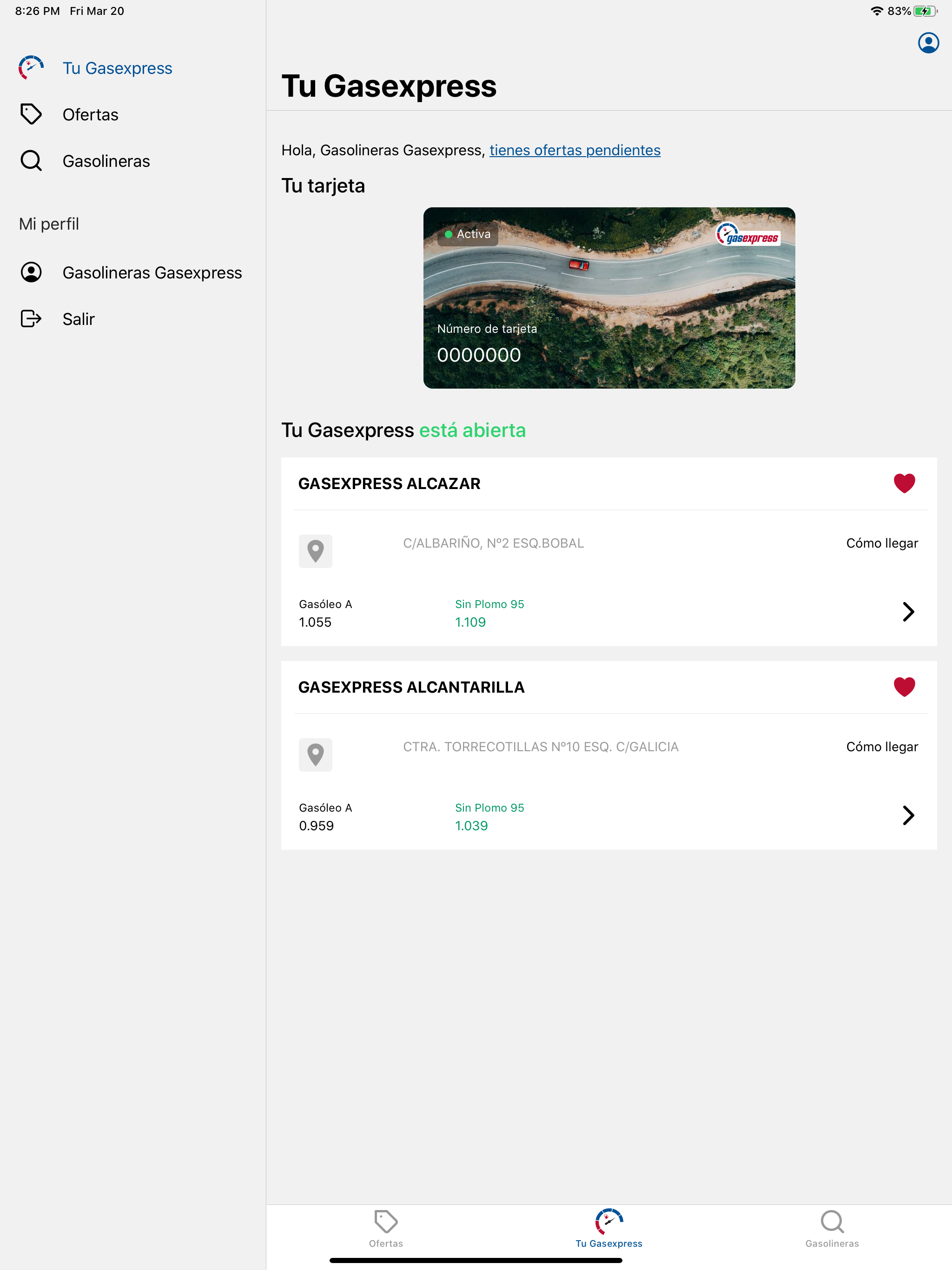Click the gauge icon in bottom Tu Gasexpress tab

pyautogui.click(x=608, y=1221)
